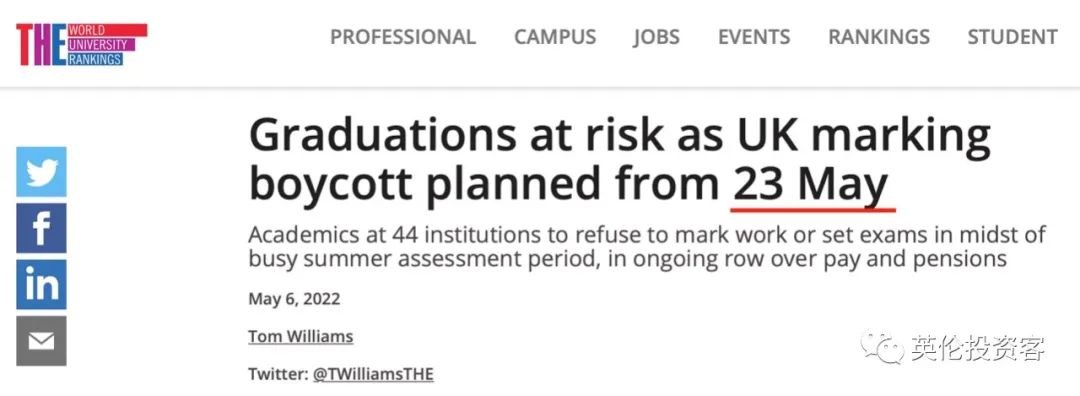Open the @TWilliamsTHE Twitter handle link

point(373,375)
